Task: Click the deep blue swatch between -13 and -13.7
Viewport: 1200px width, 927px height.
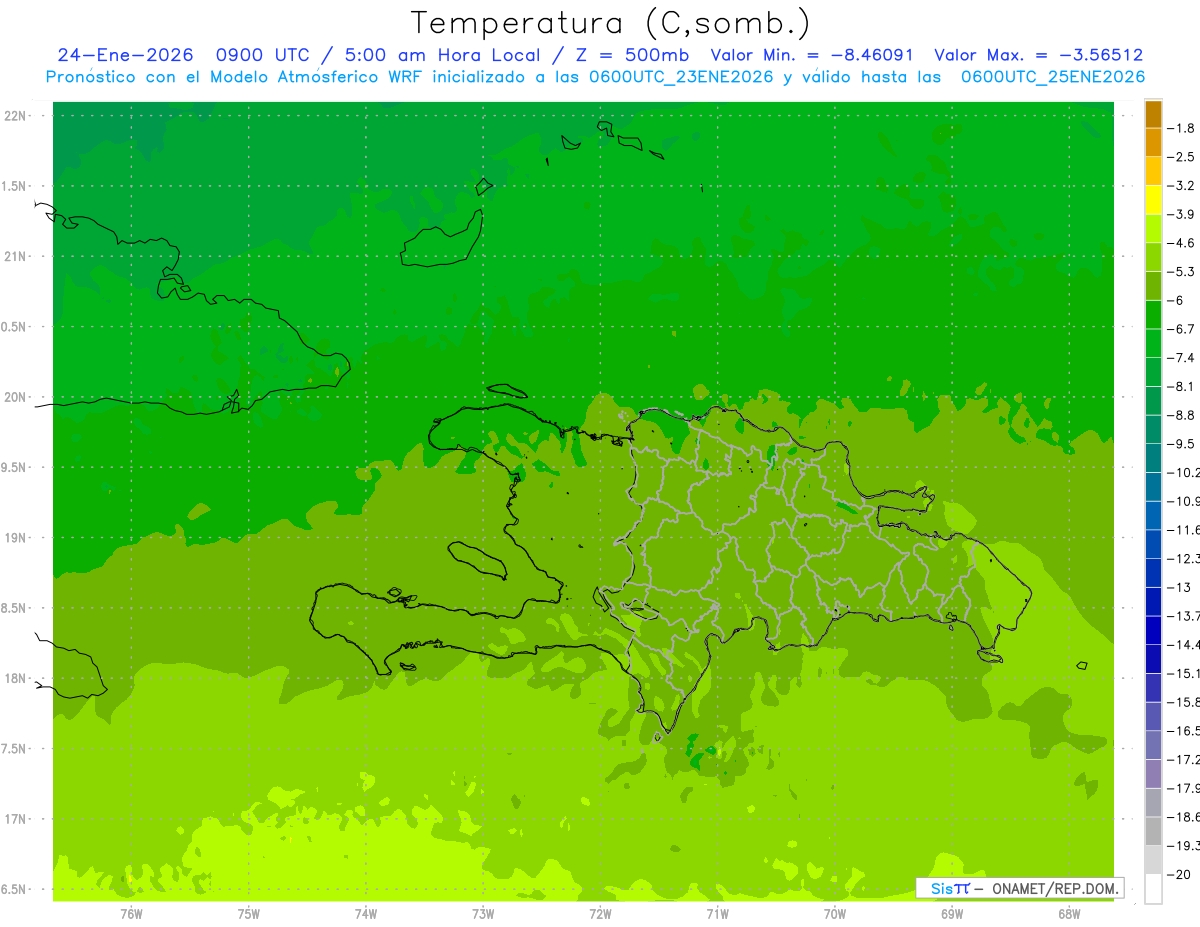Action: (1153, 601)
